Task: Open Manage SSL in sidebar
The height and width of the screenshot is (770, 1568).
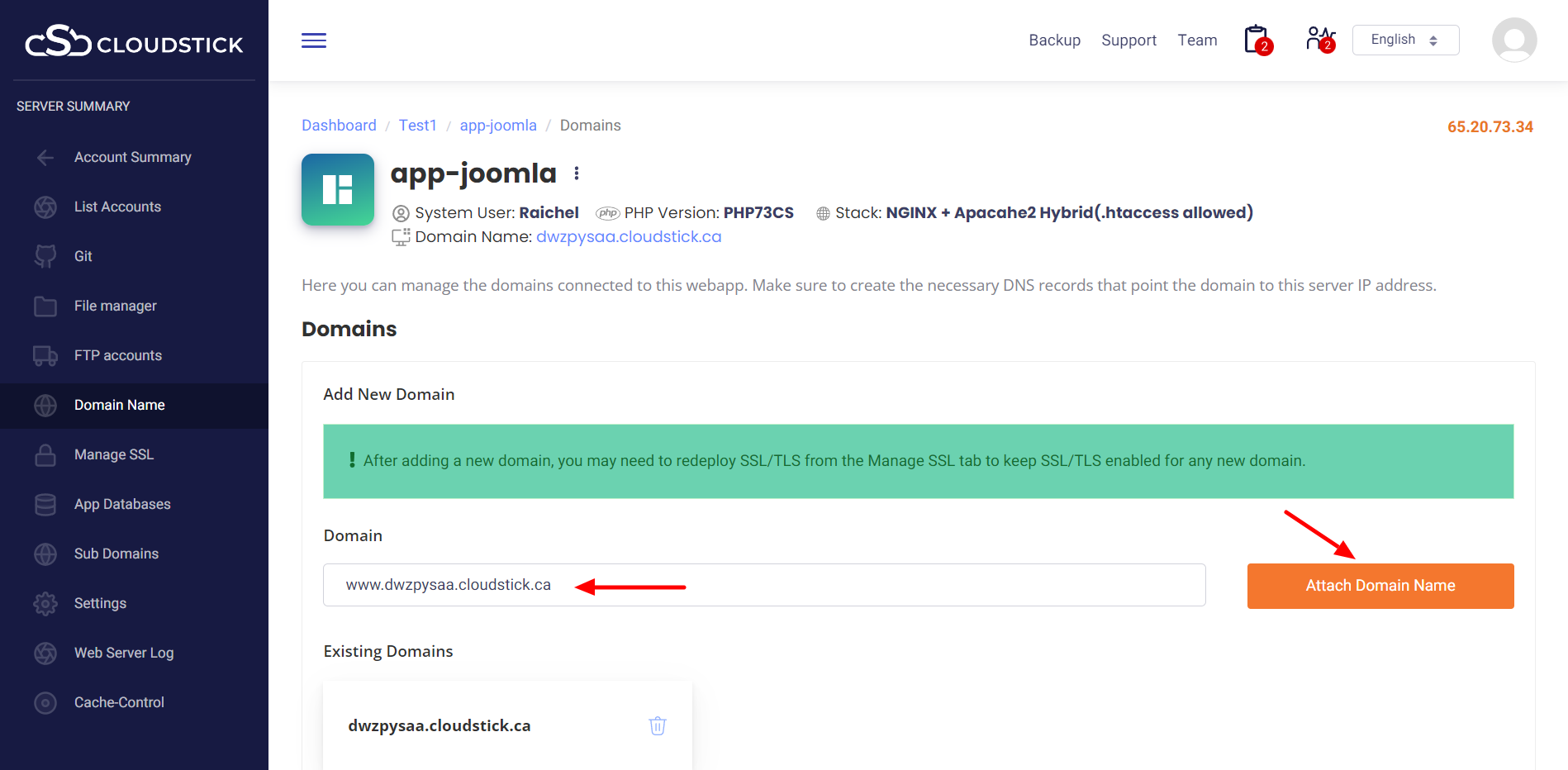Action: pyautogui.click(x=114, y=454)
